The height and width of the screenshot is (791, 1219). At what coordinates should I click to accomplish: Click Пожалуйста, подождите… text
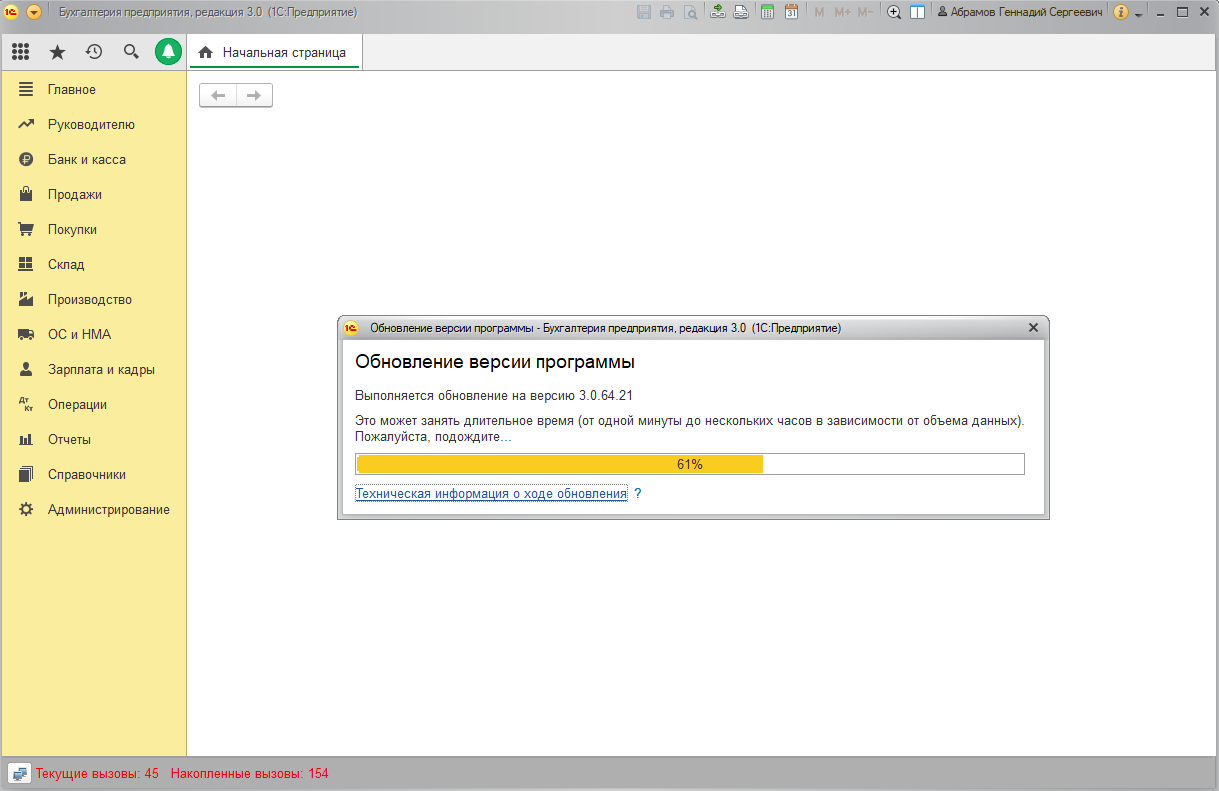[x=433, y=438]
